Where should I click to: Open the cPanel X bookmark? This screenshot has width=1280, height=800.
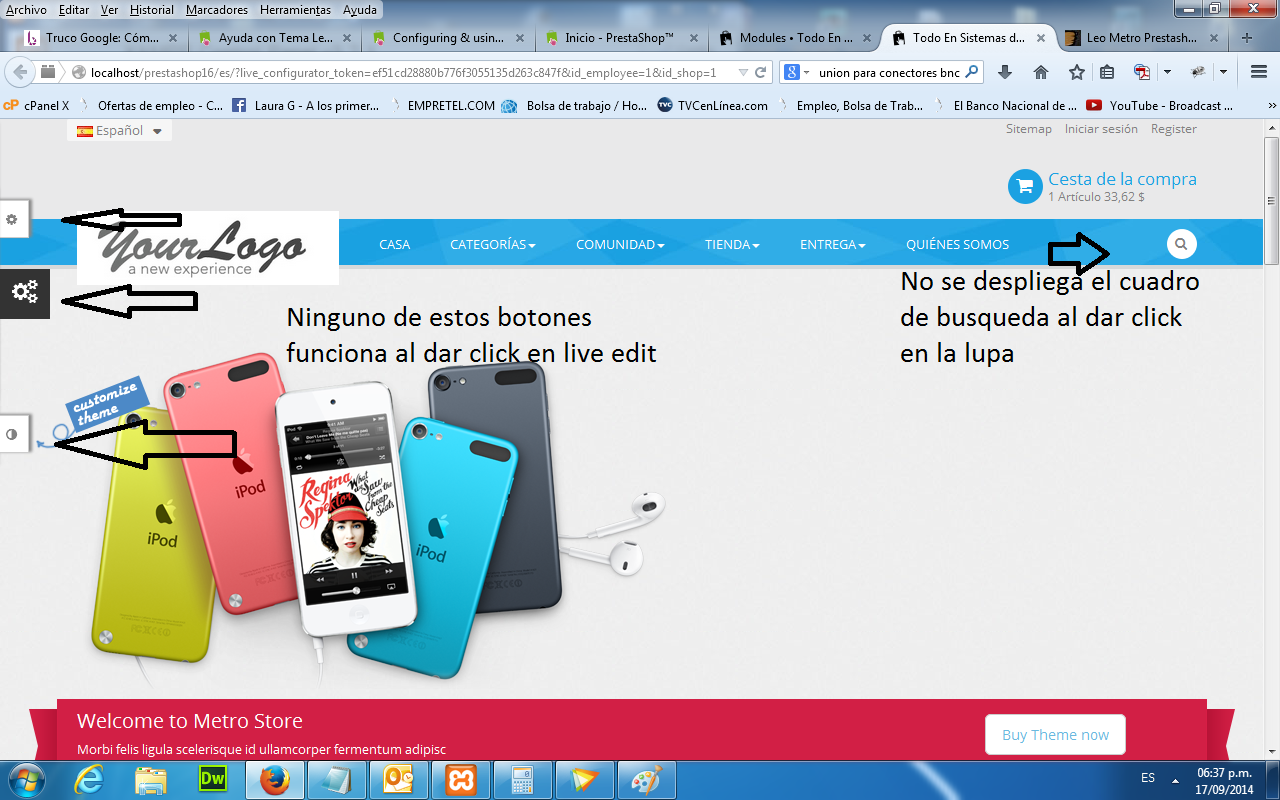(37, 105)
